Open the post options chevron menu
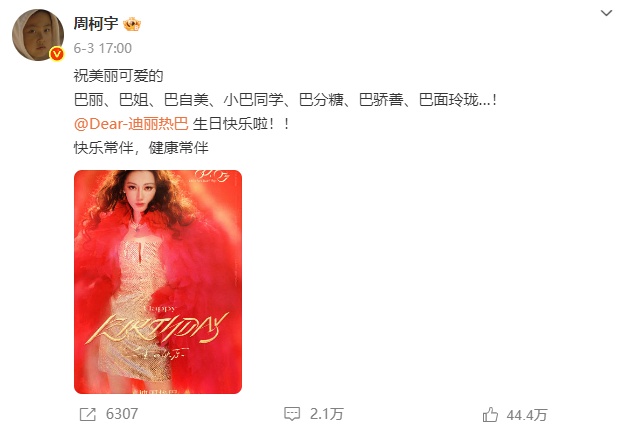Viewport: 630px width, 431px height. pyautogui.click(x=606, y=13)
